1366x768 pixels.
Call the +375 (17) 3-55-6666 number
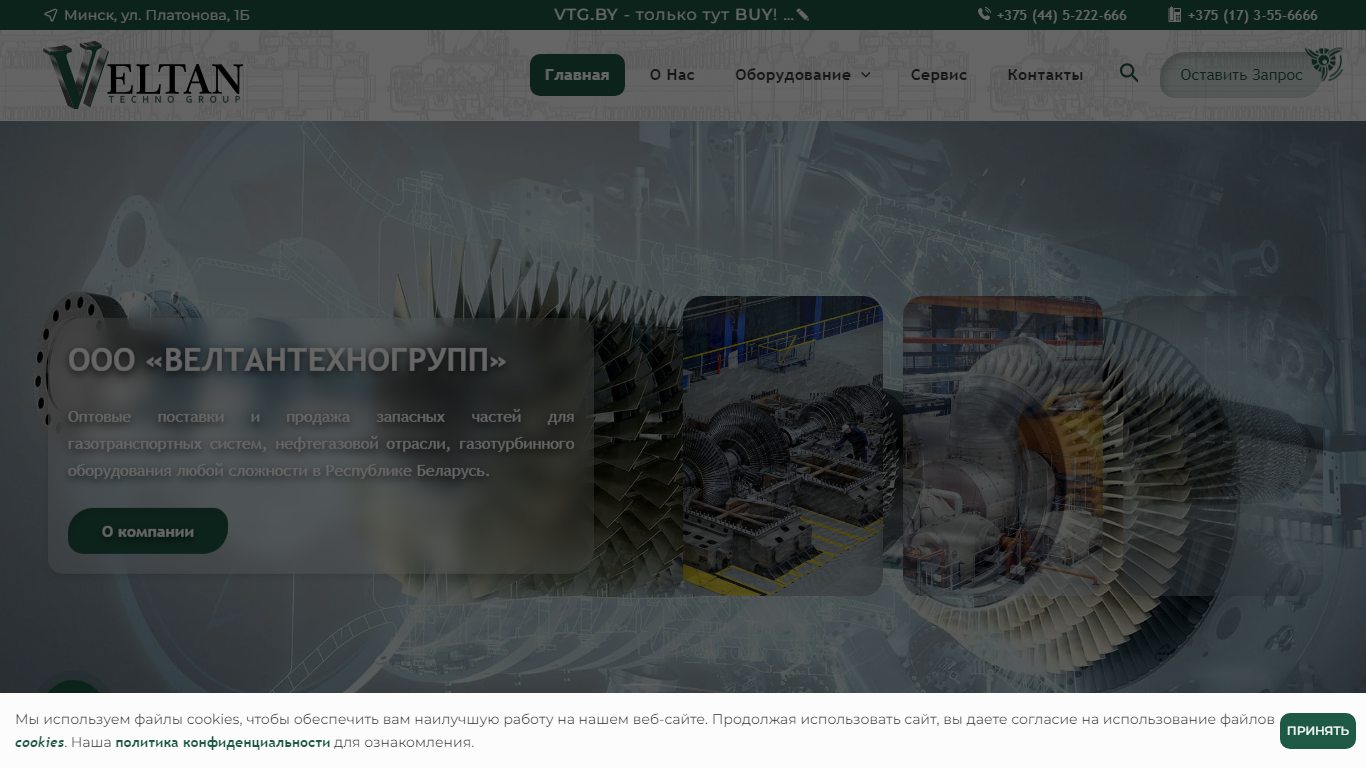tap(1253, 15)
